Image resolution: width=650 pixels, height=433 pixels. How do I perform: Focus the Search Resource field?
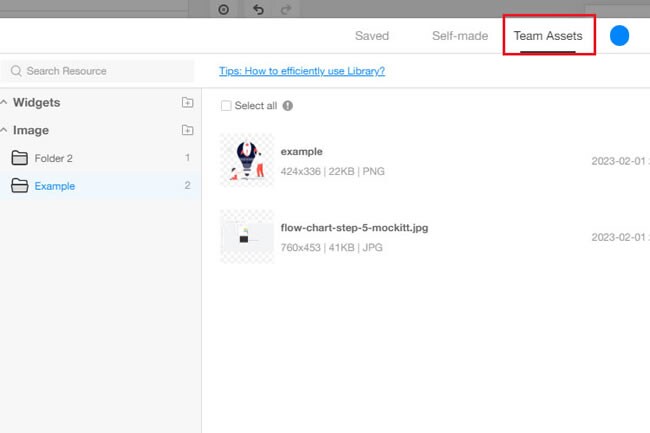click(x=97, y=71)
